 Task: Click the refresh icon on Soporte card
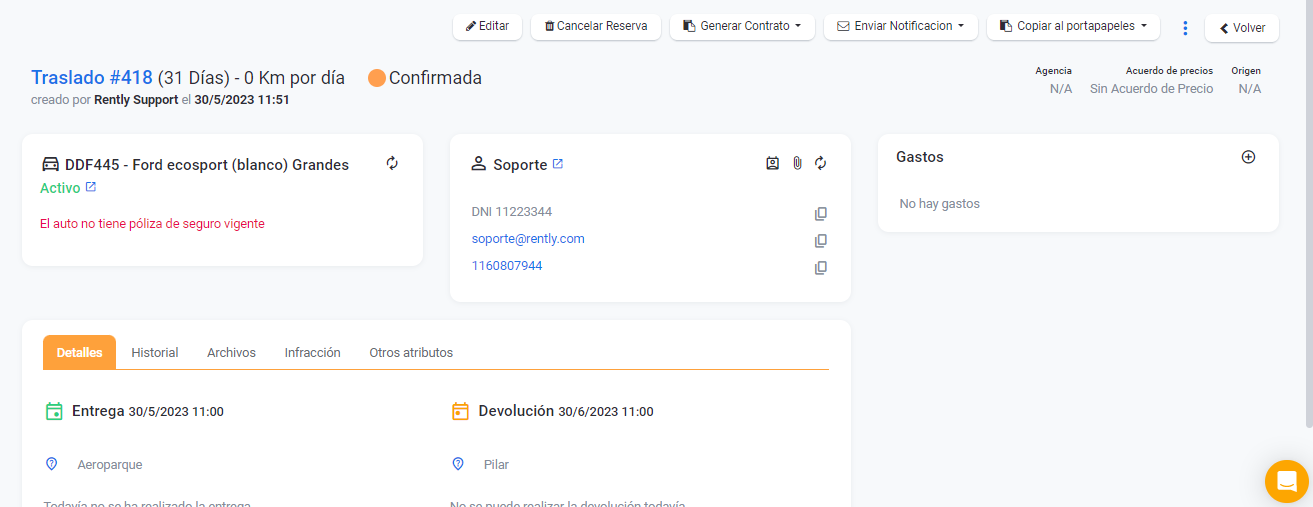tap(821, 163)
